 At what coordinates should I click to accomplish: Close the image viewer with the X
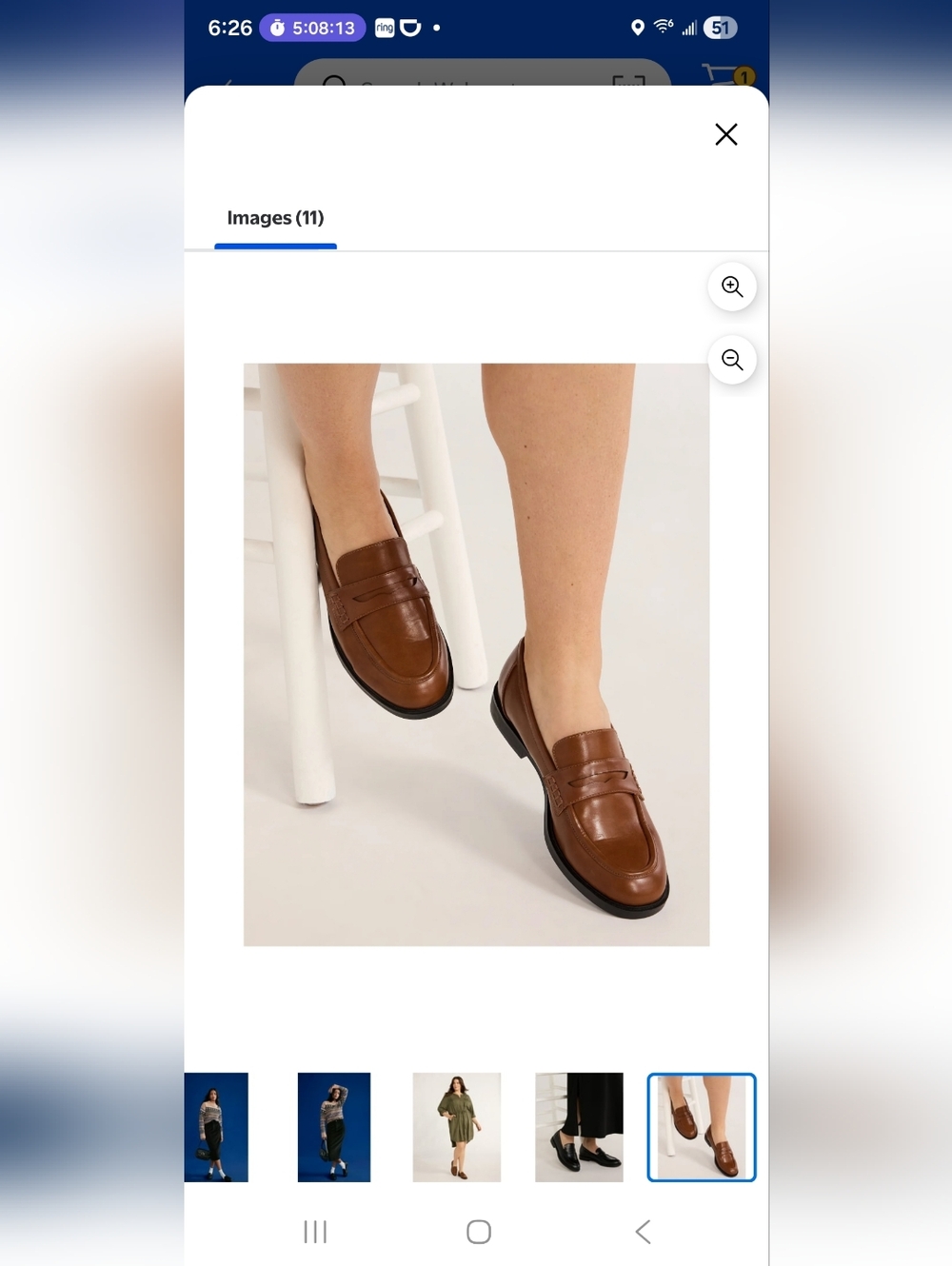(x=726, y=134)
